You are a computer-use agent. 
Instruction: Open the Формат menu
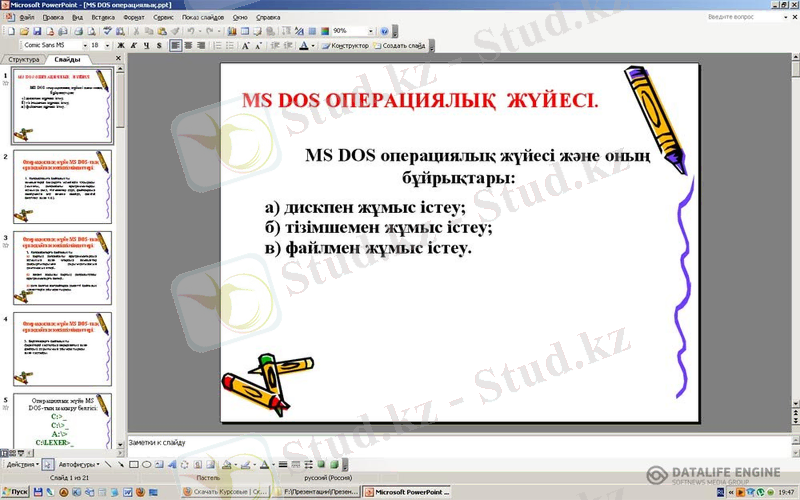pyautogui.click(x=134, y=17)
